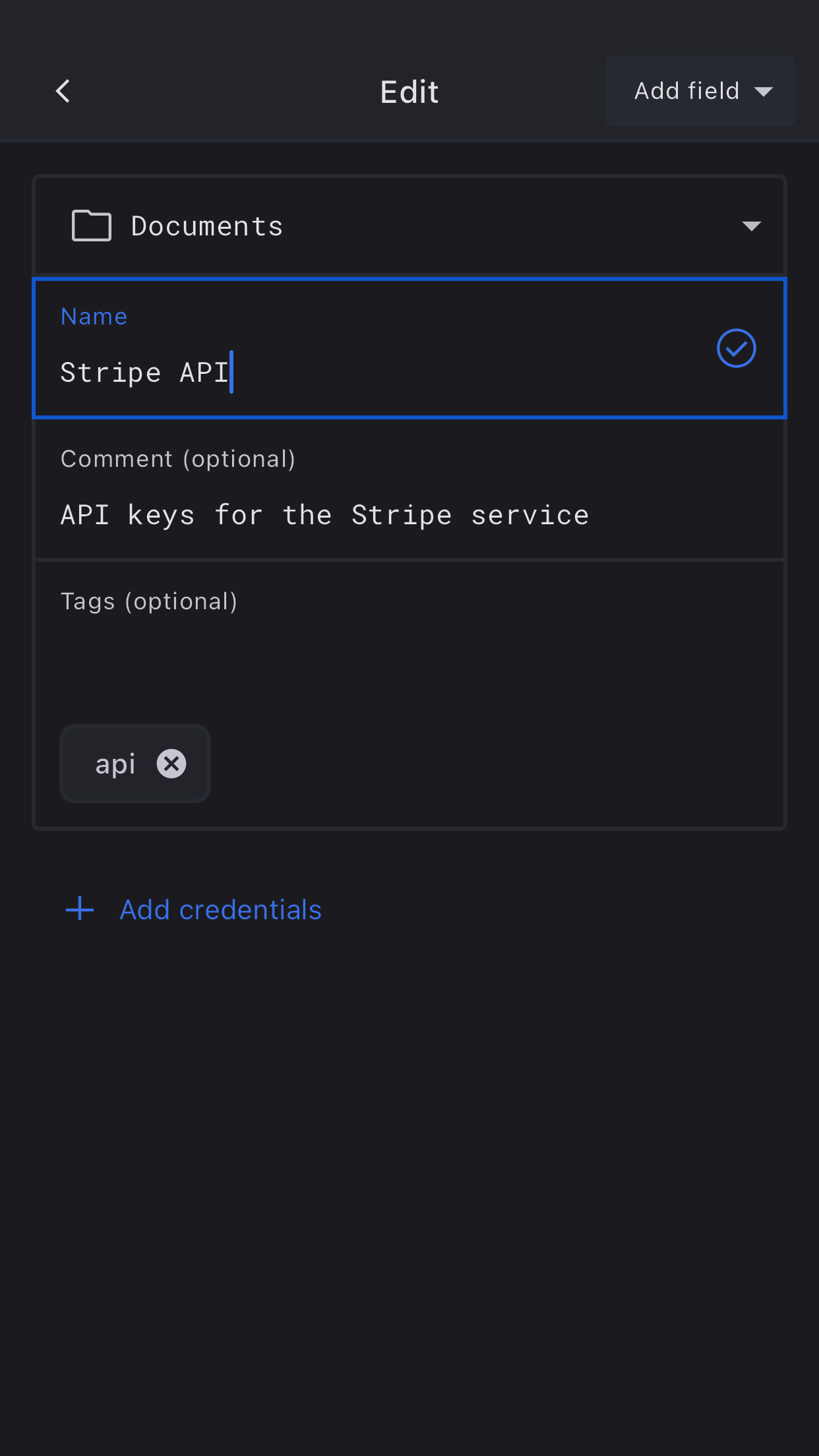The height and width of the screenshot is (1456, 819).
Task: Click the Comment text about Stripe service
Action: pyautogui.click(x=324, y=515)
